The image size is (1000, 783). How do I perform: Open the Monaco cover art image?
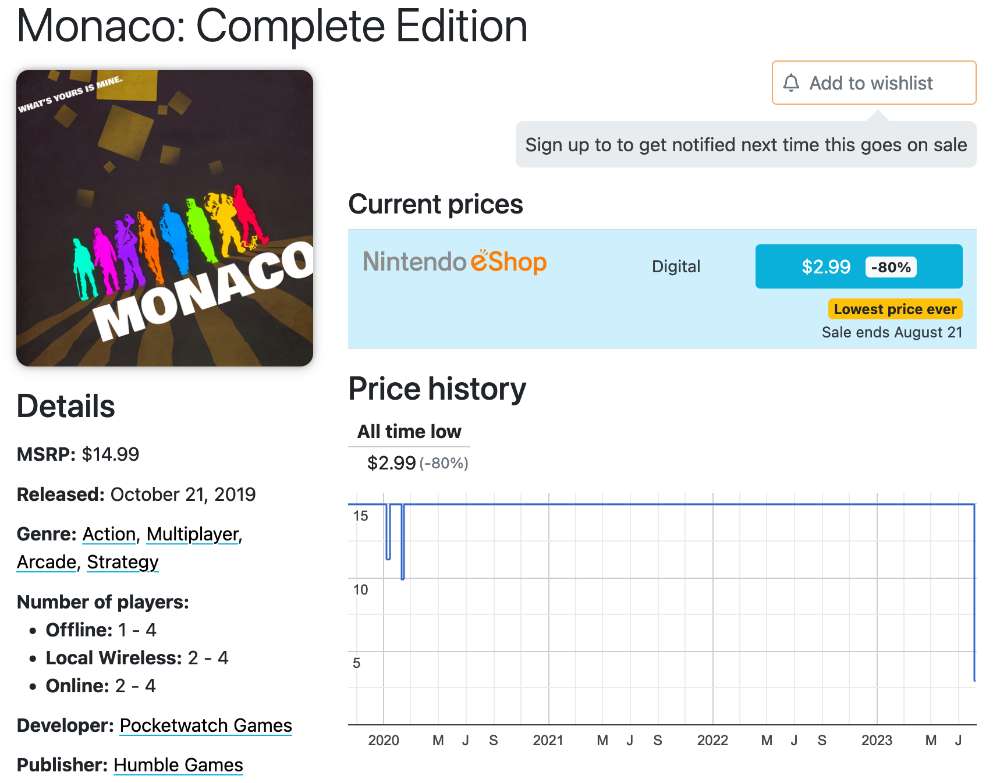pos(165,218)
